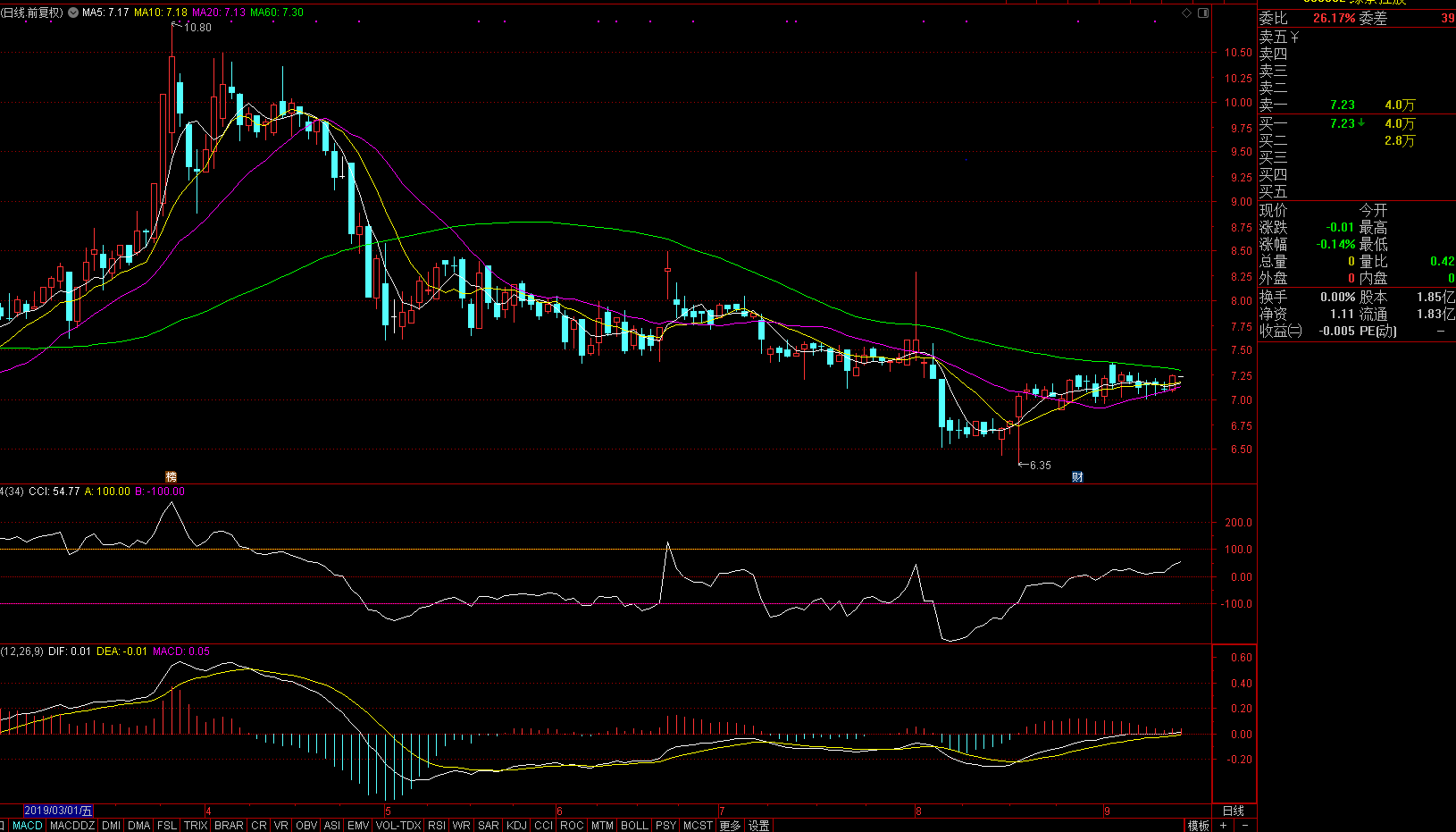This screenshot has width=1456, height=832.
Task: Click month marker 8 on time axis
Action: 918,811
